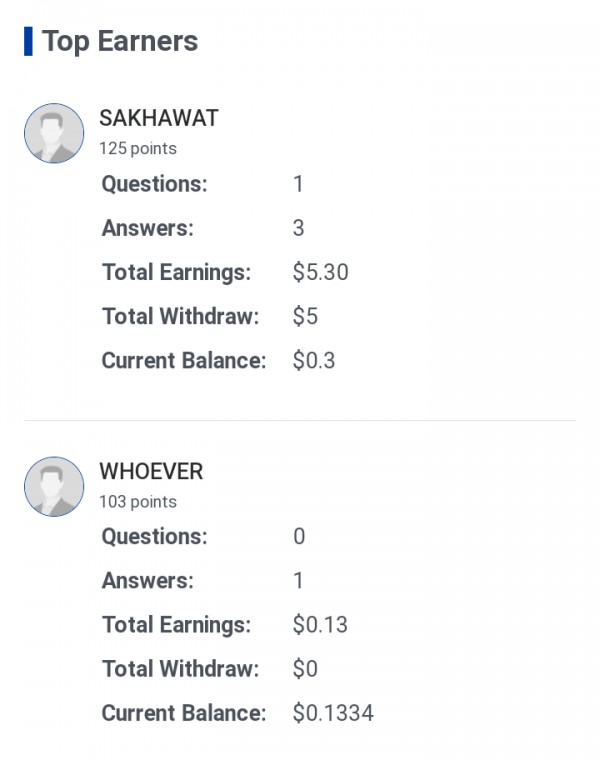
Task: Click SAKHAWAT's Questions label
Action: click(154, 184)
